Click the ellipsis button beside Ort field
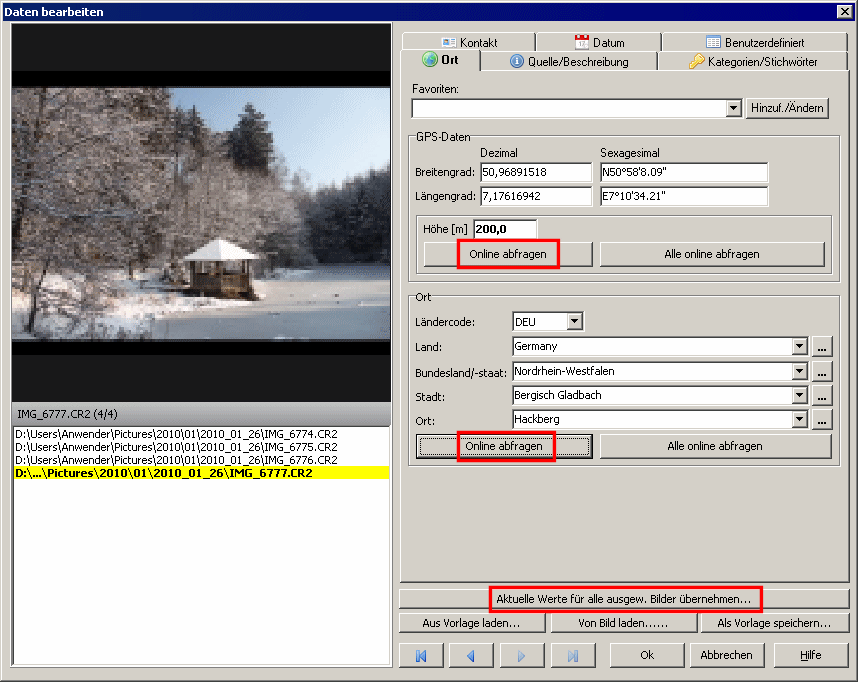 [x=822, y=420]
